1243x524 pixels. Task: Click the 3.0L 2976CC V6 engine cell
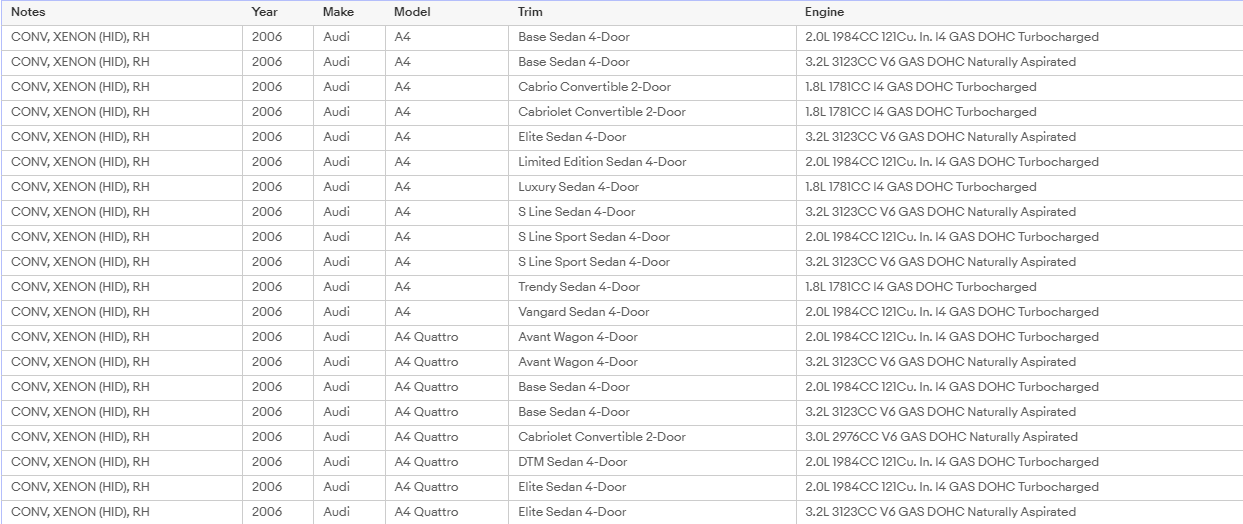(x=1019, y=437)
